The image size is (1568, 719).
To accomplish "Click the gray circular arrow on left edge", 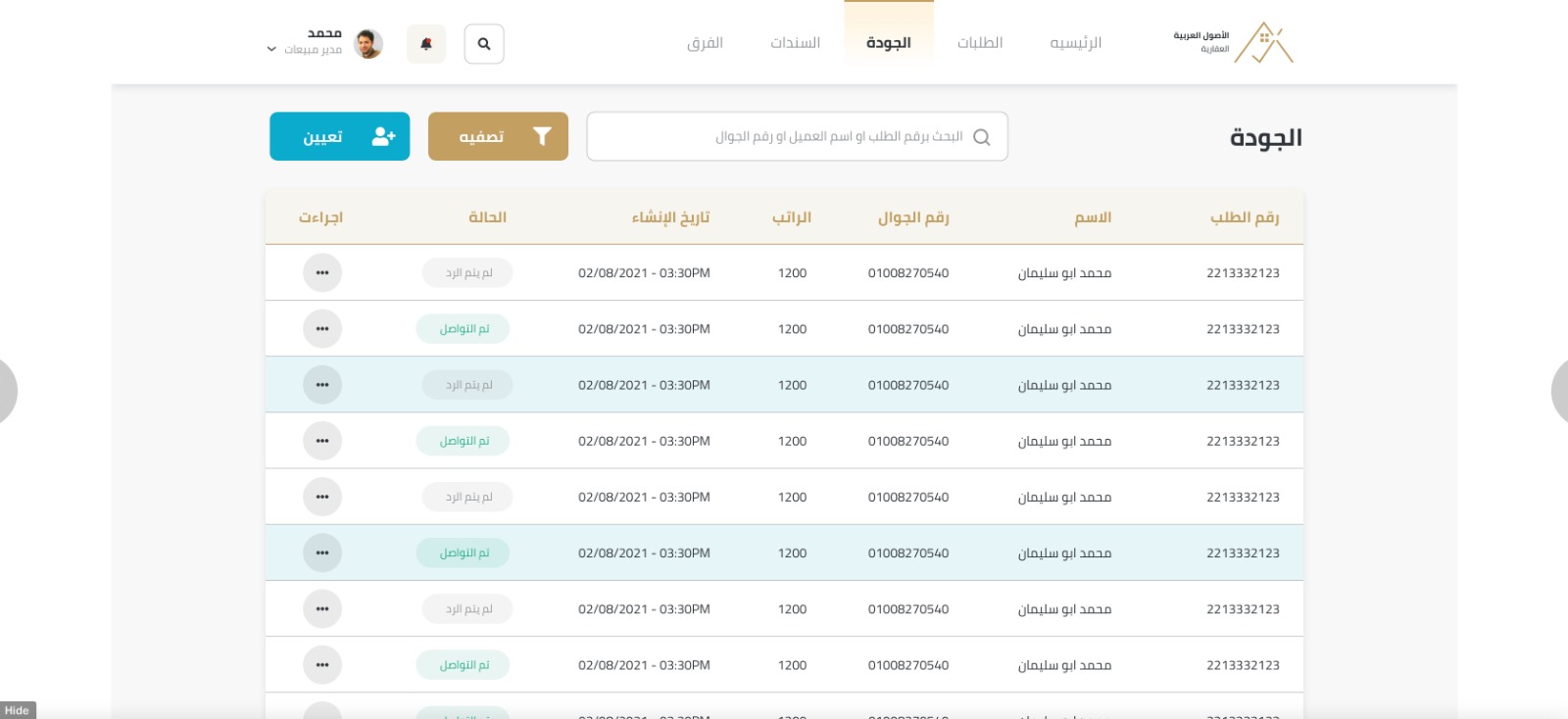I will [x=9, y=391].
